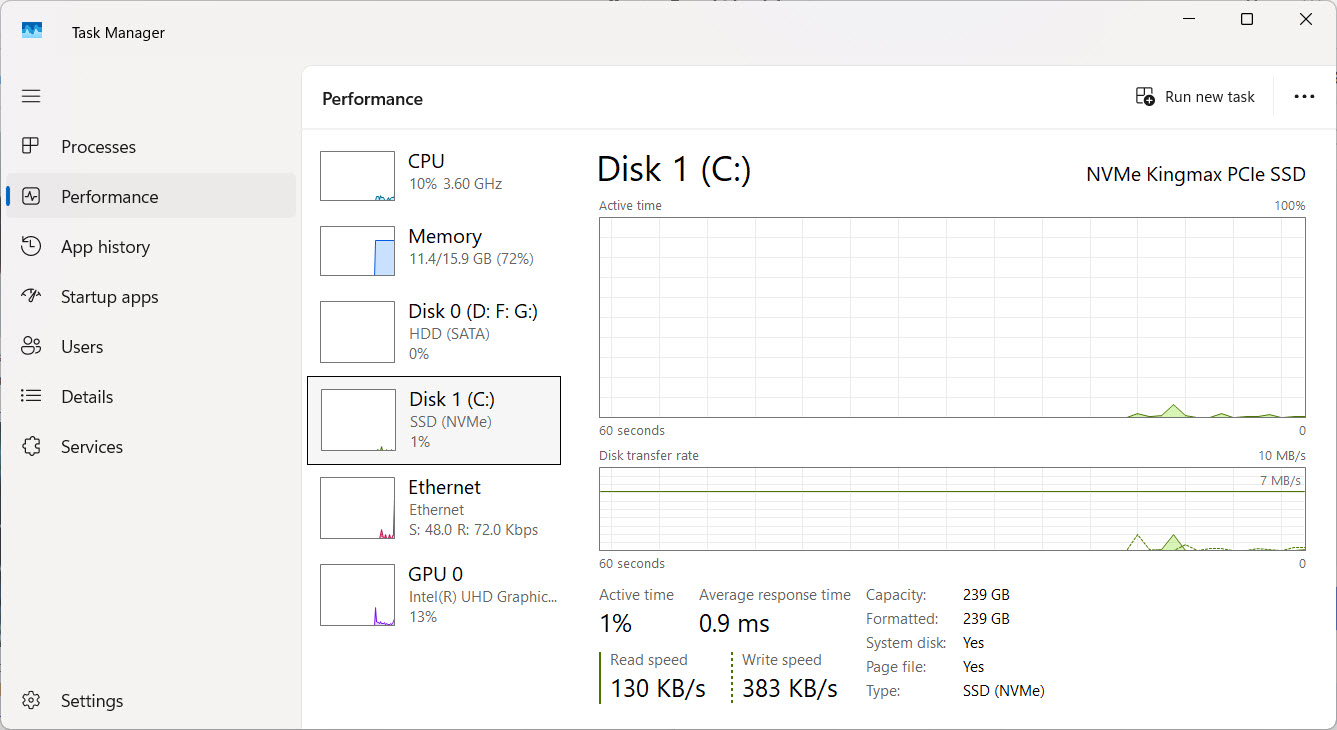Switch to the Details view

click(31, 396)
